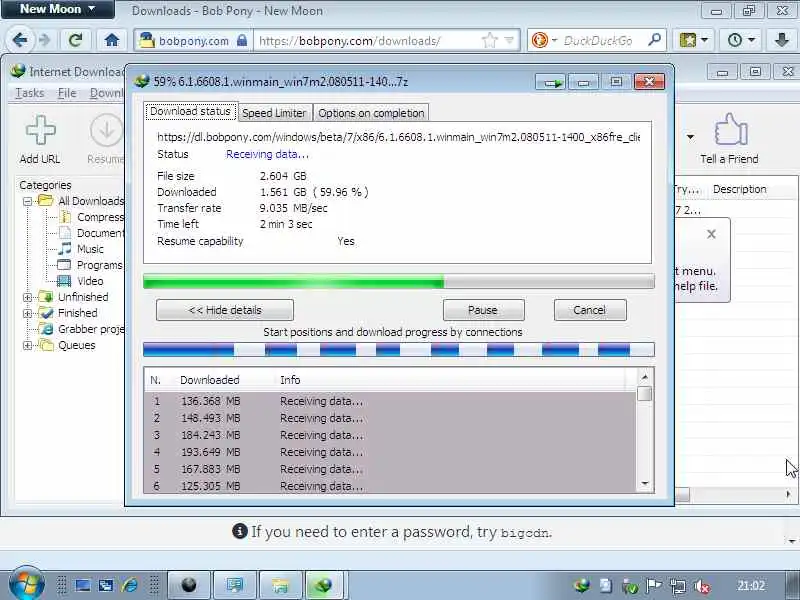Click the browser forward arrow
This screenshot has width=800, height=600.
tap(44, 40)
